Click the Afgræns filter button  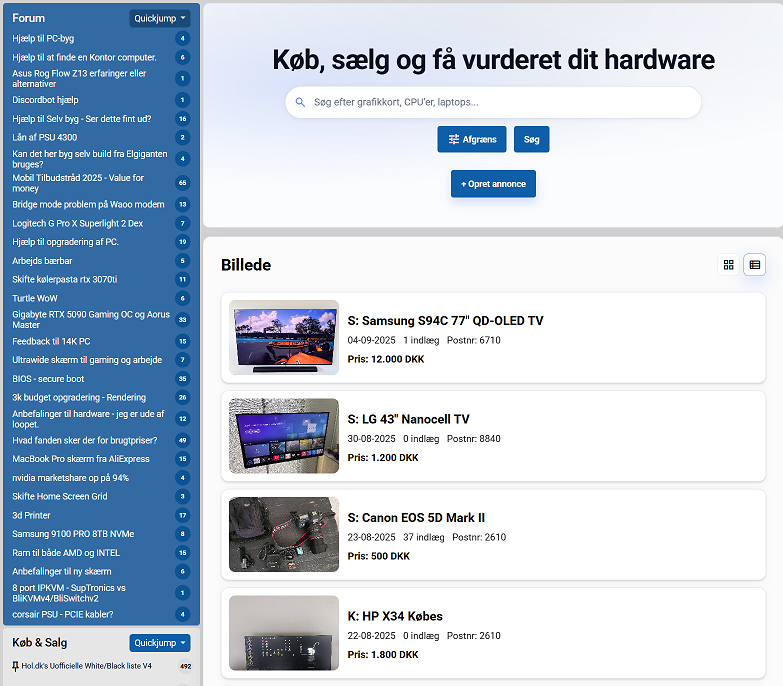click(x=472, y=139)
